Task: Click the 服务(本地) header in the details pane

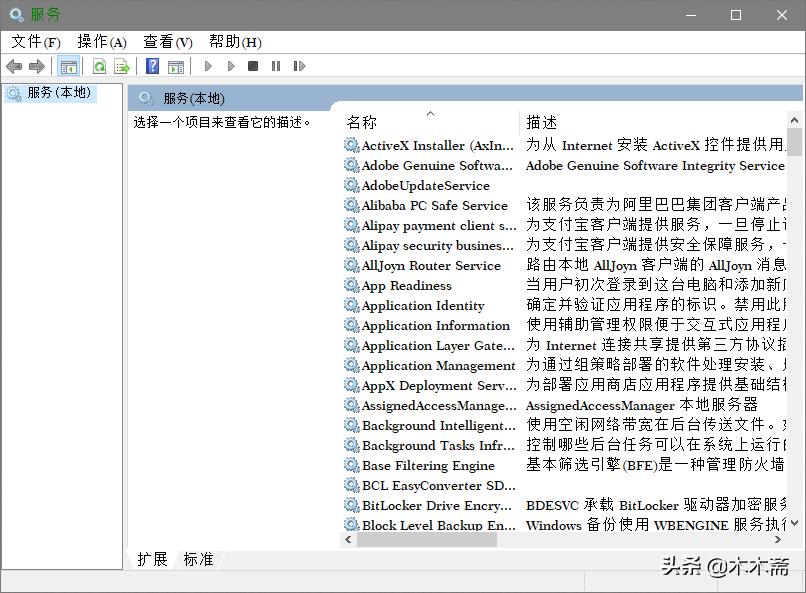Action: click(194, 99)
